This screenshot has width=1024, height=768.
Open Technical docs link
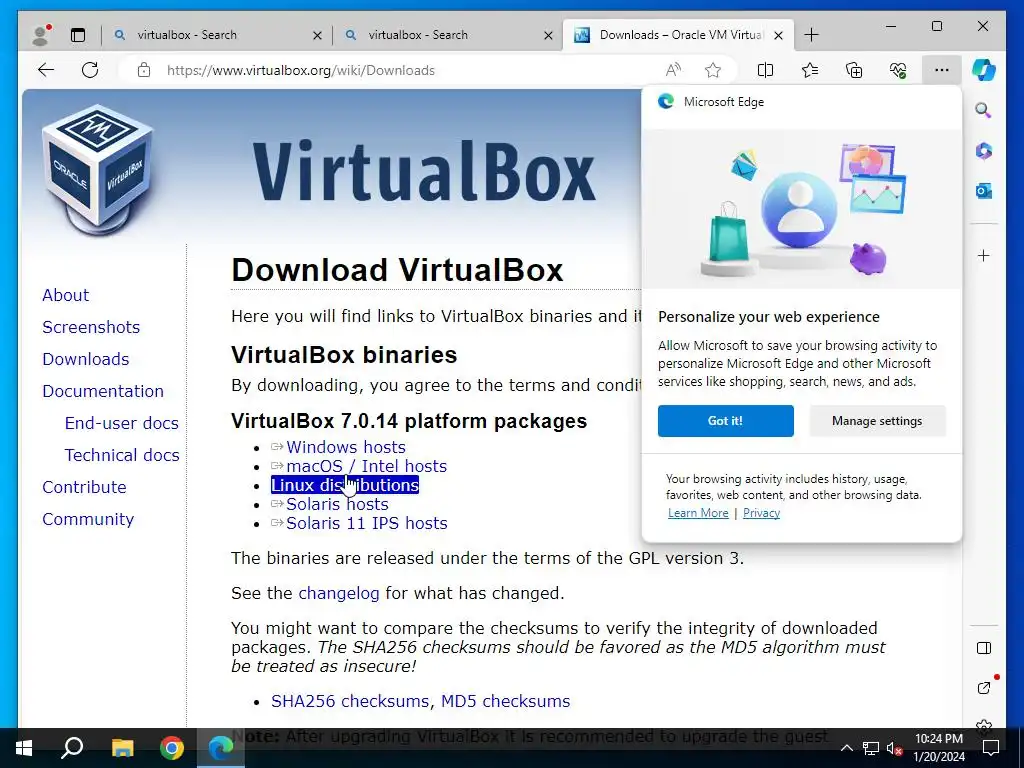(x=122, y=455)
